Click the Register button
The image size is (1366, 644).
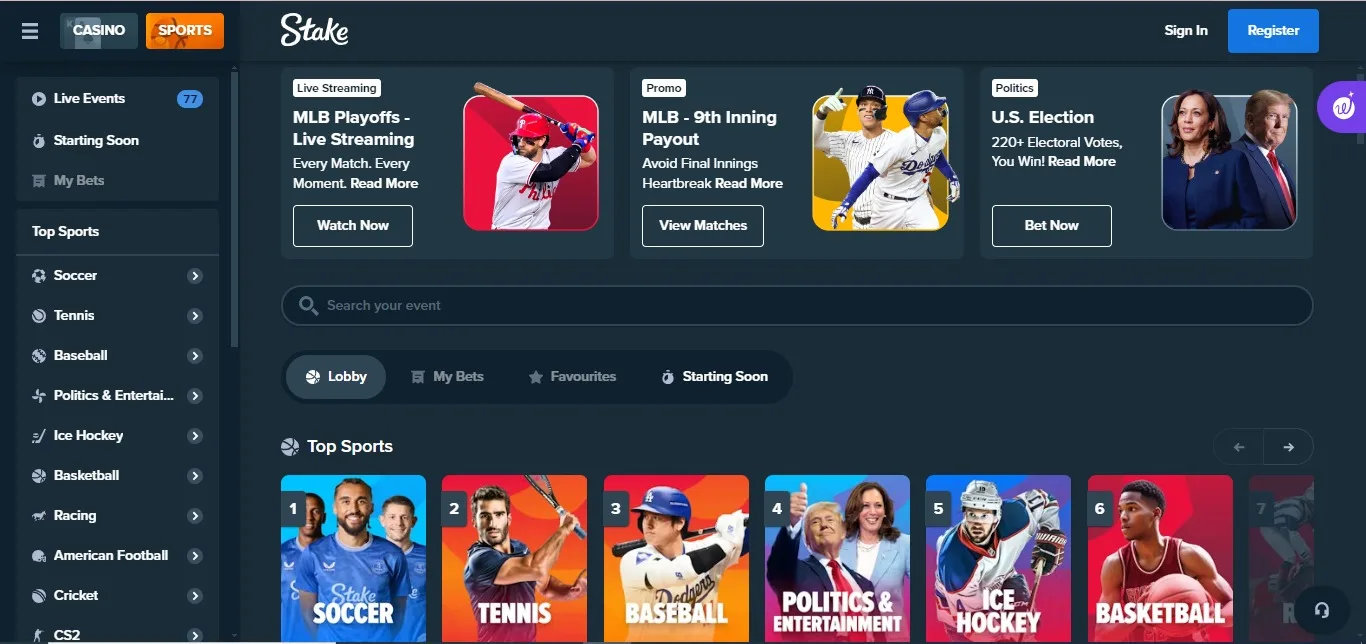point(1273,31)
